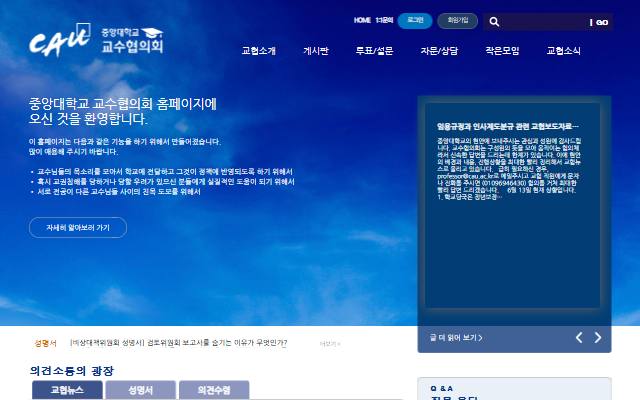The width and height of the screenshot is (640, 400).
Task: Click the orange 성명서 ticker label
Action: point(45,343)
